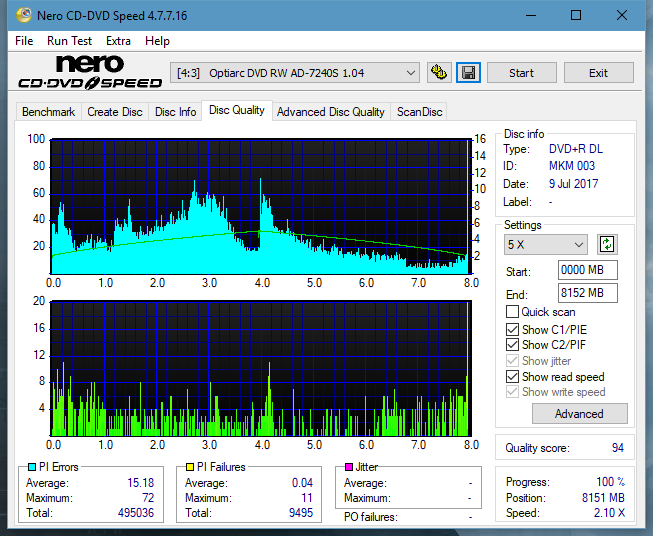Minimize the Nero CD-DVD Speed window
The image size is (653, 536).
(531, 15)
